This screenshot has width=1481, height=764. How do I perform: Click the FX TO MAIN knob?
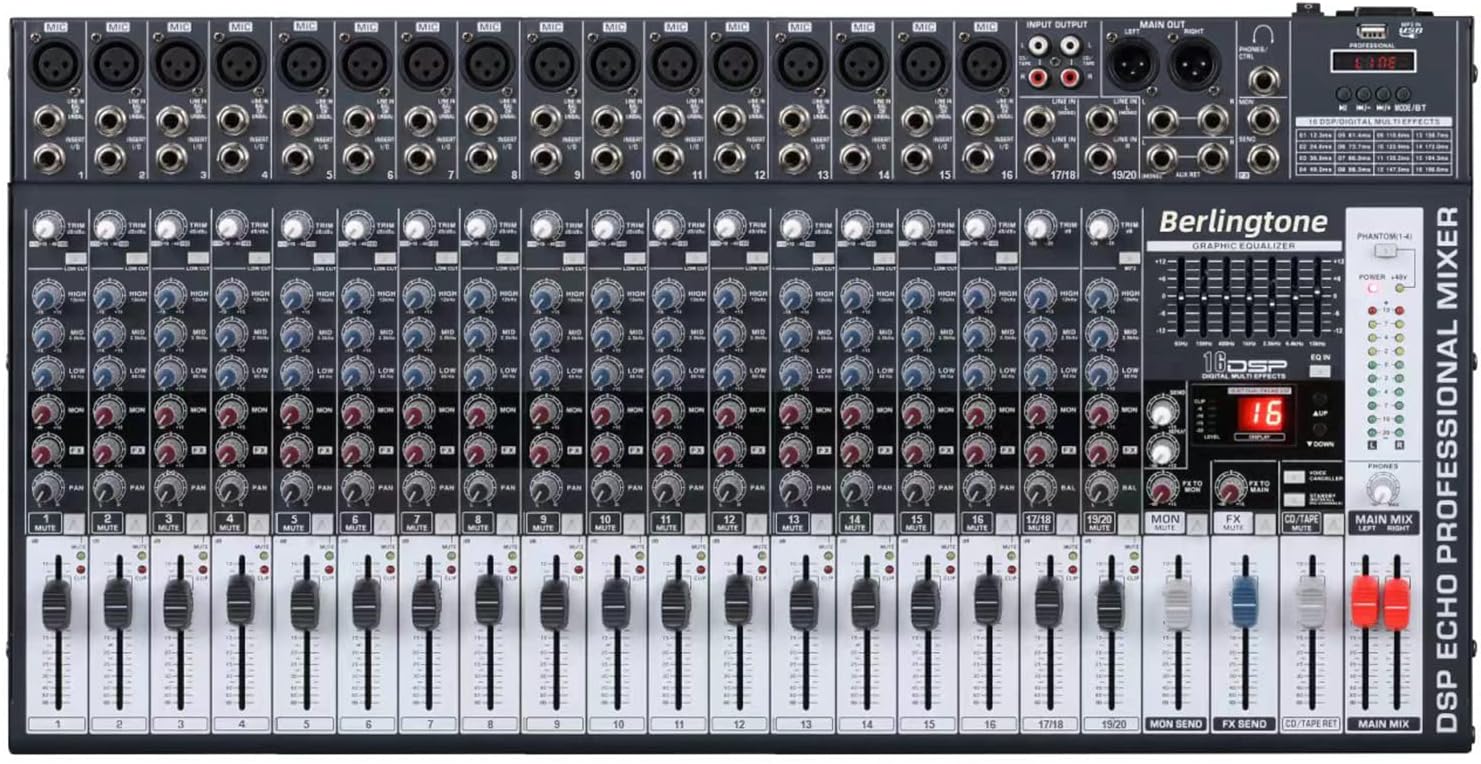[x=1231, y=487]
